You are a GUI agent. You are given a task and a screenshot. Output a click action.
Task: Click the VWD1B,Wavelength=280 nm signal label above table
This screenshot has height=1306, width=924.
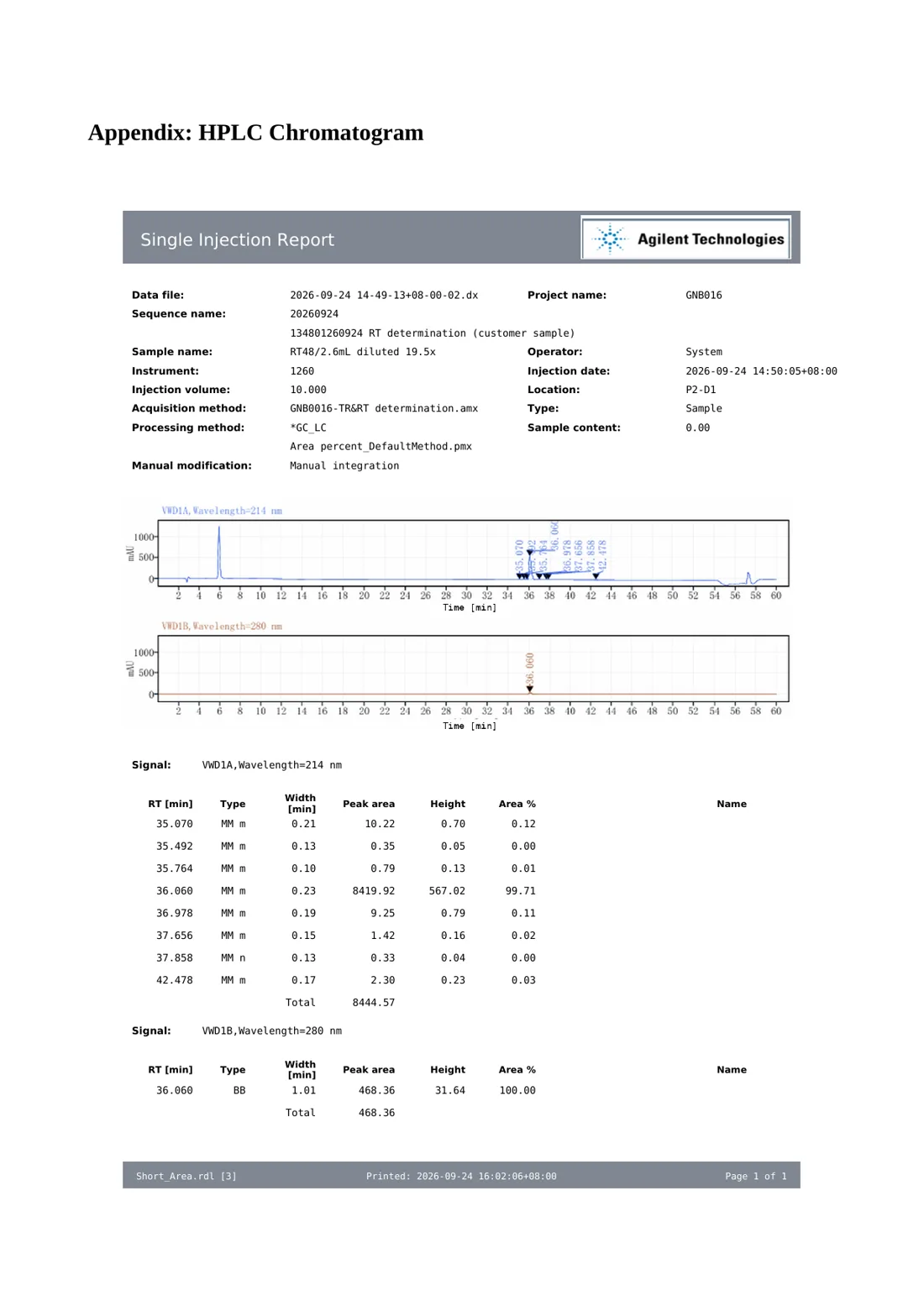click(272, 1031)
